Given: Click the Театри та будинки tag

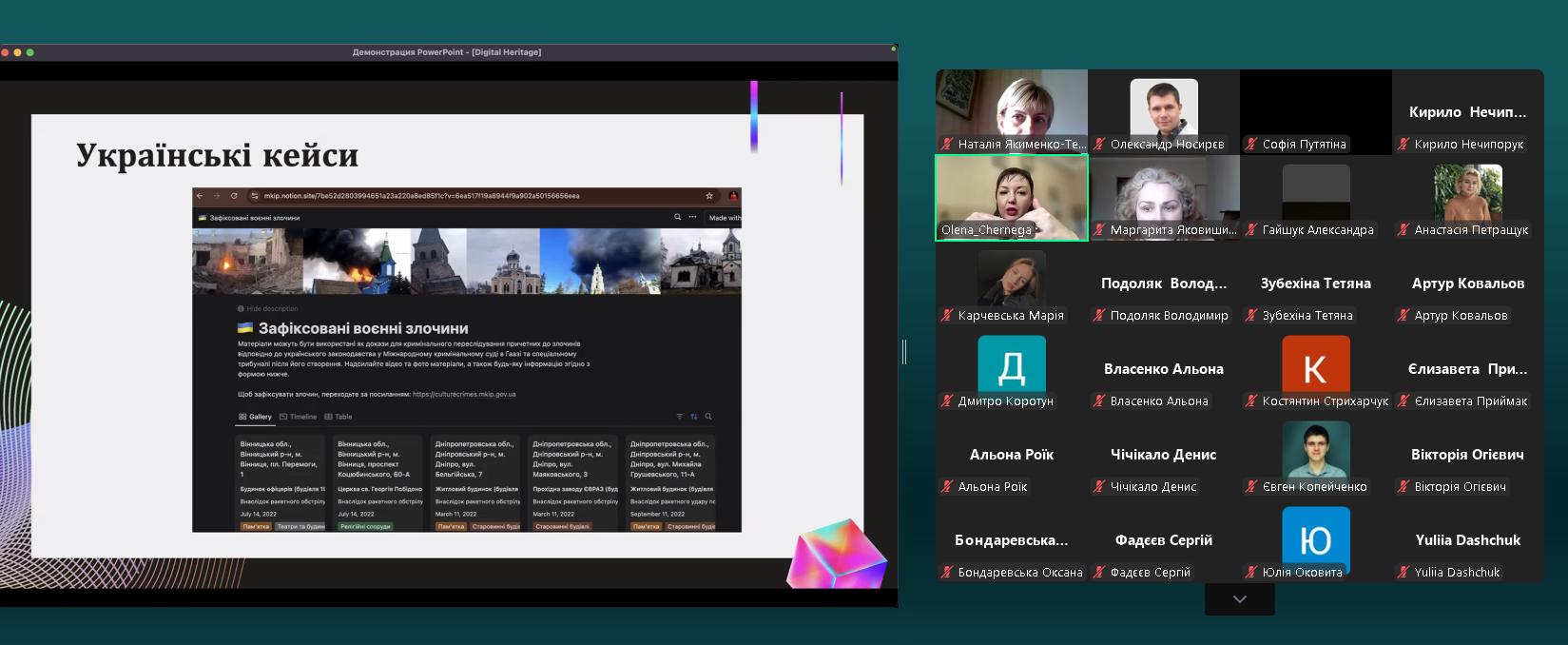Looking at the screenshot, I should pyautogui.click(x=300, y=526).
